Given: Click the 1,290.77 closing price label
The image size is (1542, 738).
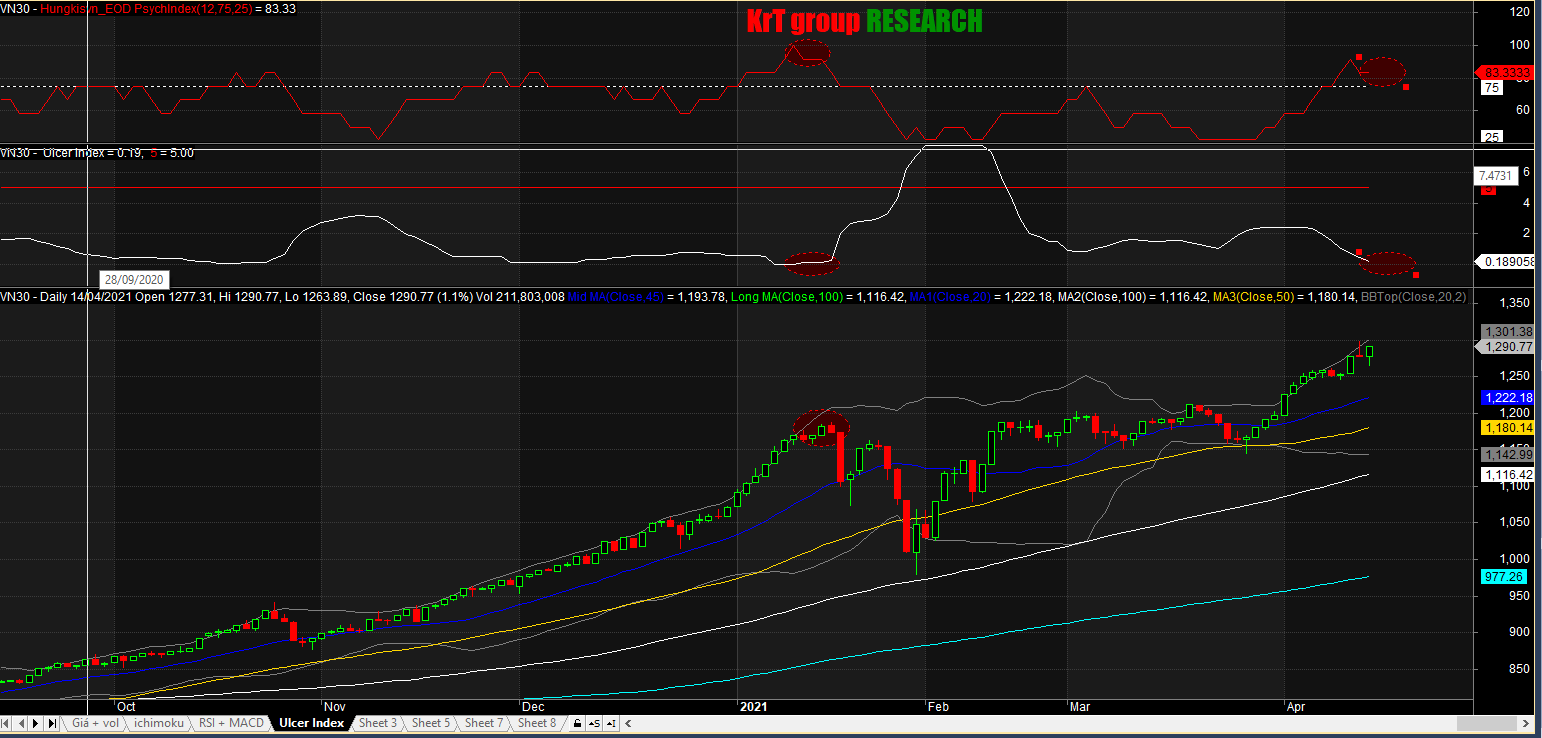Looking at the screenshot, I should pyautogui.click(x=1506, y=347).
